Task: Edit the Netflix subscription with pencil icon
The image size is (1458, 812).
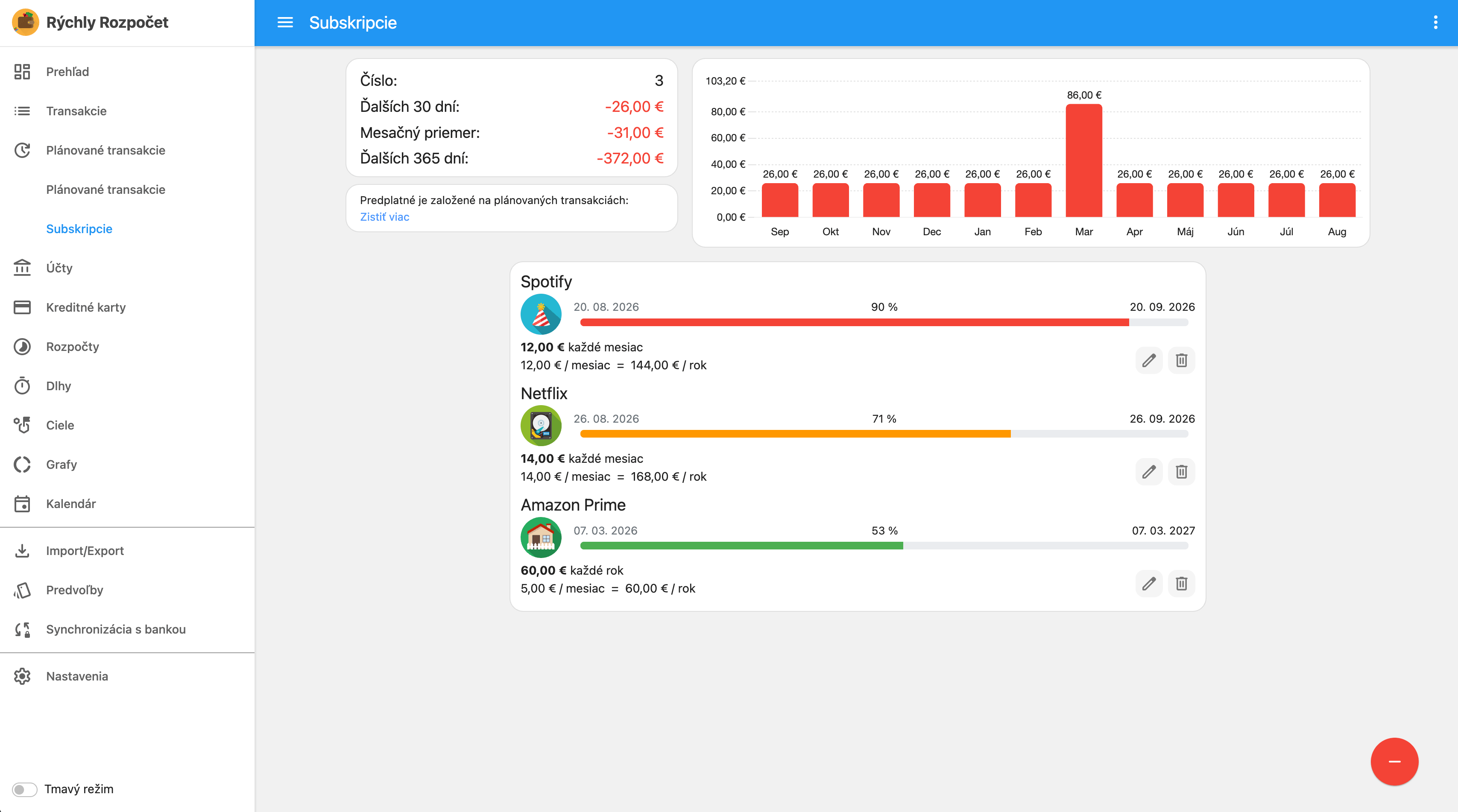Action: click(1149, 472)
